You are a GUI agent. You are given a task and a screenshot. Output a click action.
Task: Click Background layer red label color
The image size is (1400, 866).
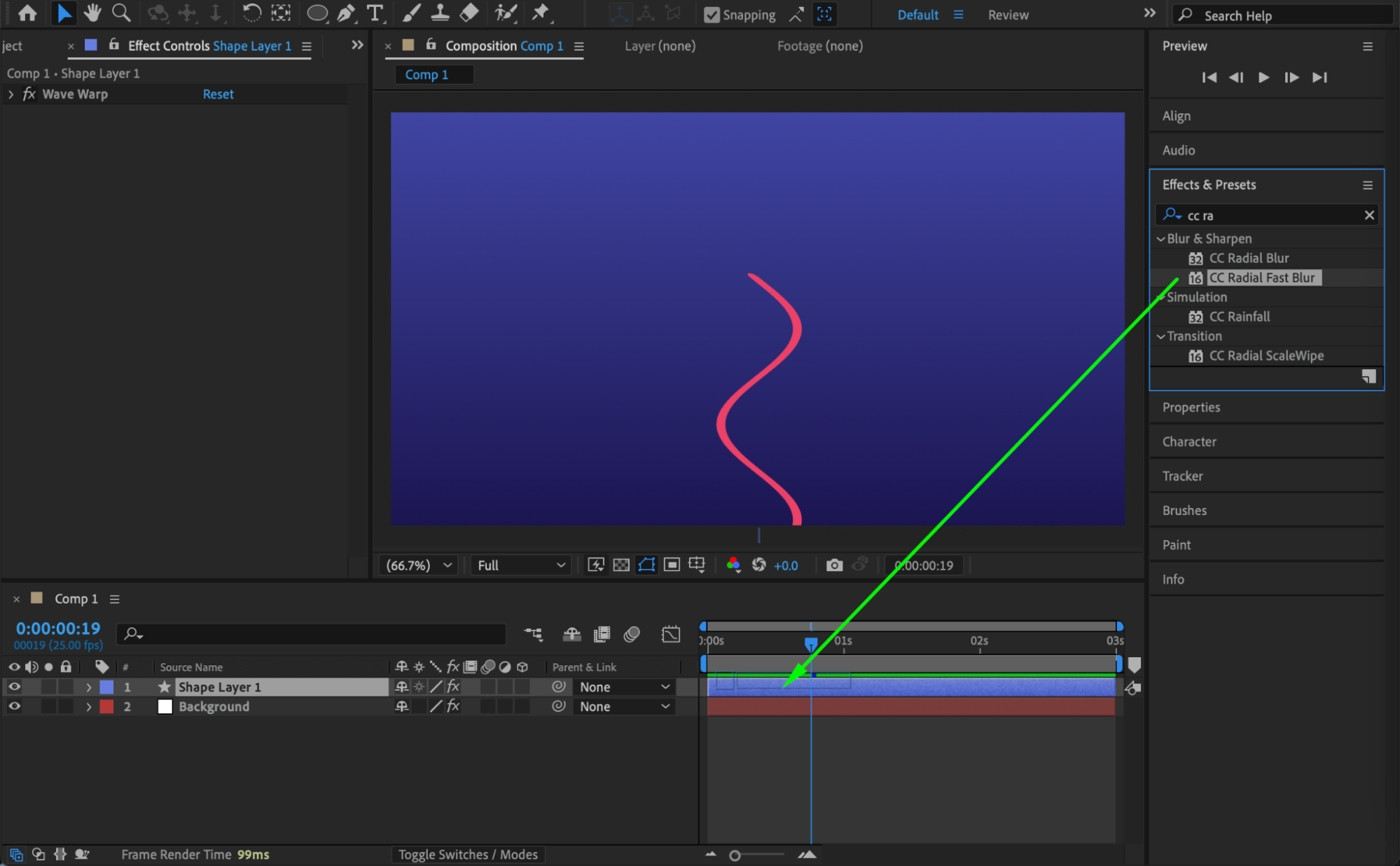point(106,706)
